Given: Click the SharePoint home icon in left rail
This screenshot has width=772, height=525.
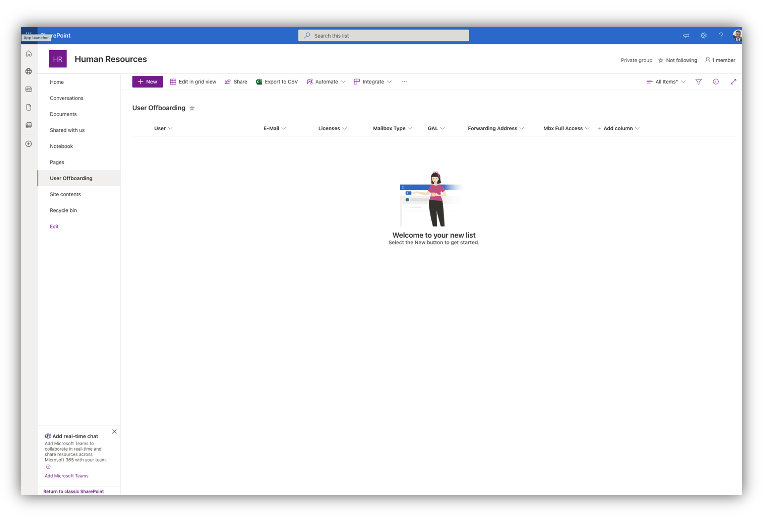Looking at the screenshot, I should pyautogui.click(x=29, y=54).
